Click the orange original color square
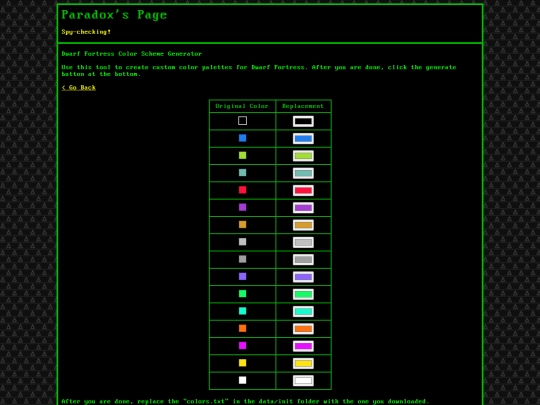The height and width of the screenshot is (405, 540). click(242, 328)
